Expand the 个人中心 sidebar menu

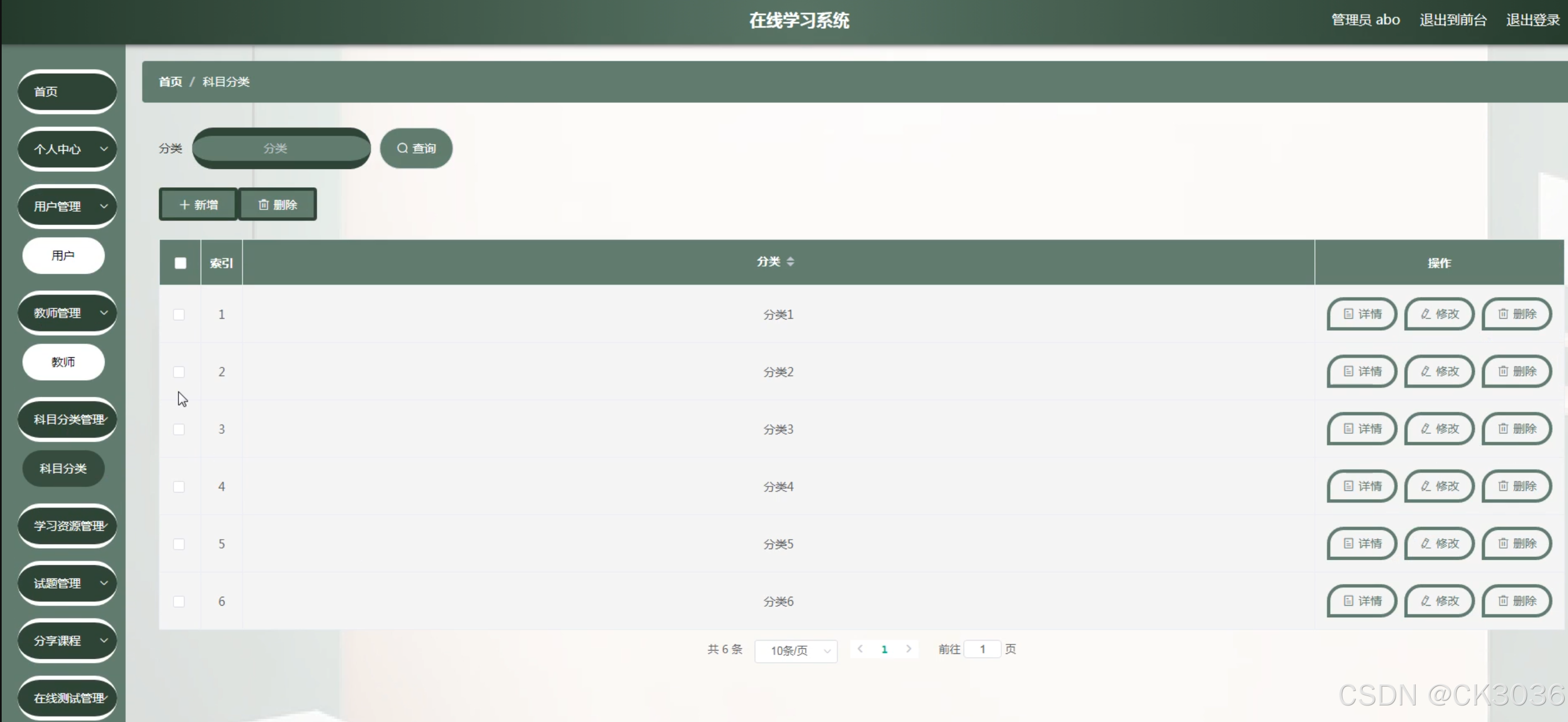(x=67, y=149)
